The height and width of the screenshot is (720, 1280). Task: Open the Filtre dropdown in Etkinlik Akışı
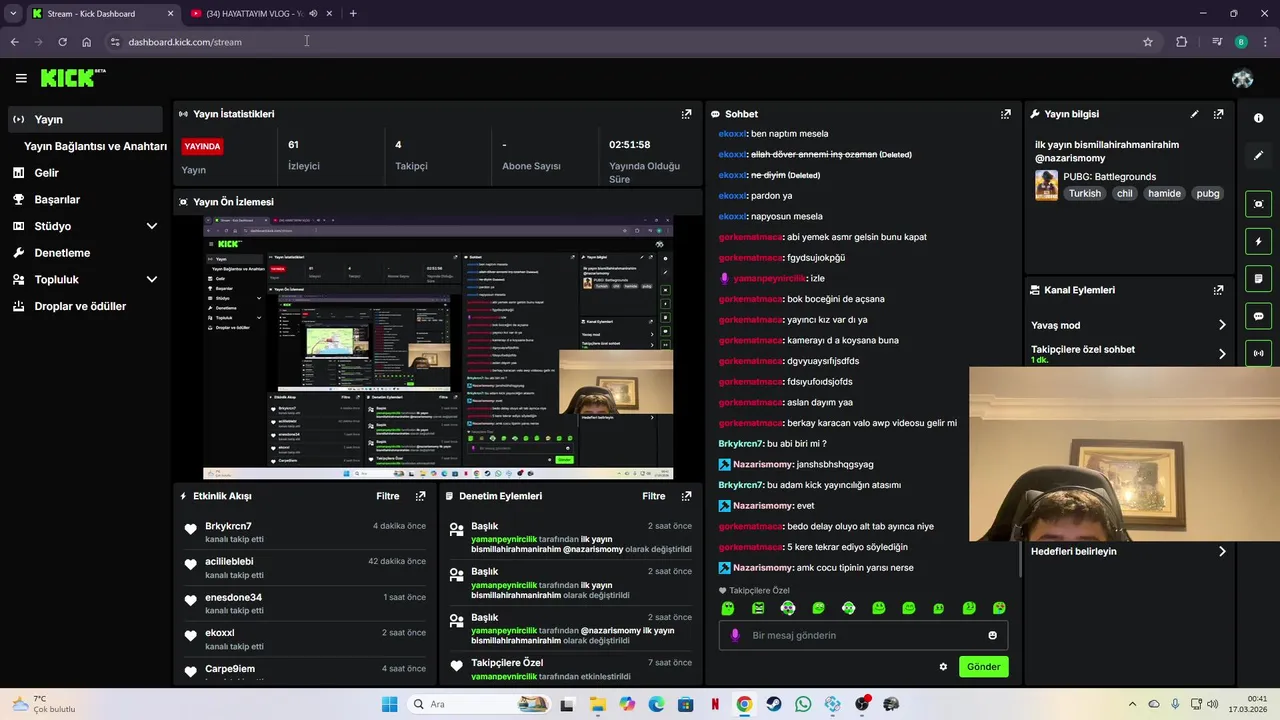point(387,496)
